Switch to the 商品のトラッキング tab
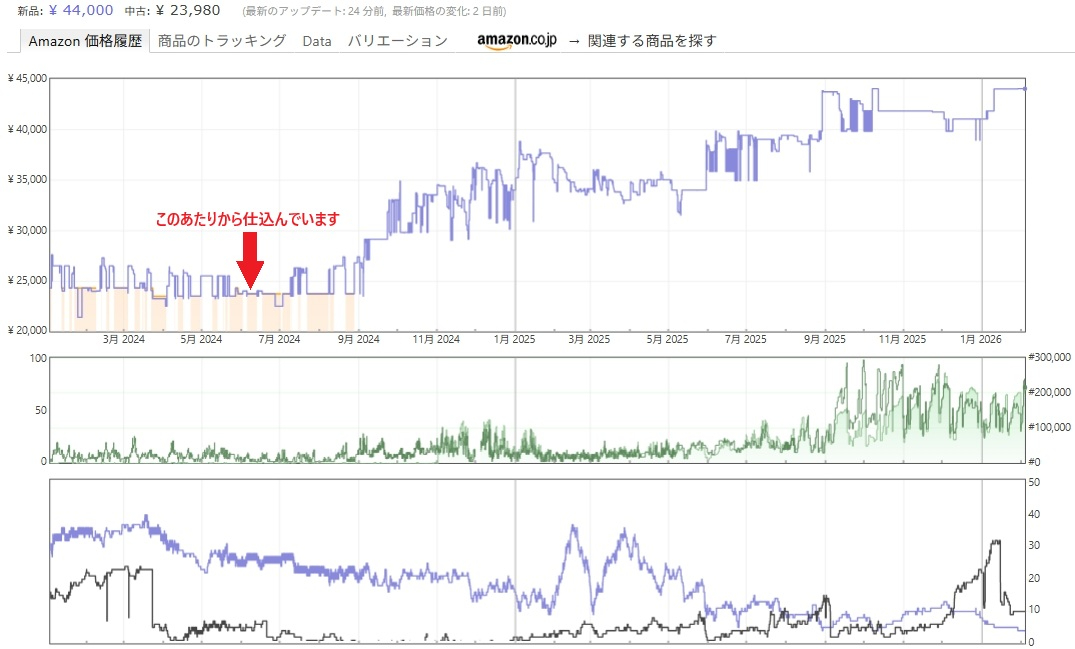The image size is (1075, 649). coord(222,41)
